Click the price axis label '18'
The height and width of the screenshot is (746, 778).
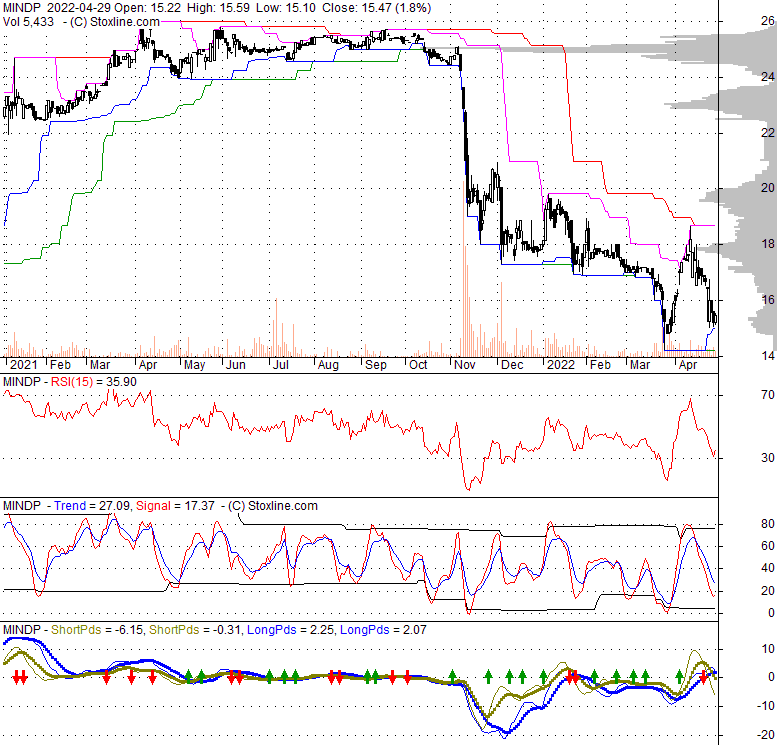point(768,244)
